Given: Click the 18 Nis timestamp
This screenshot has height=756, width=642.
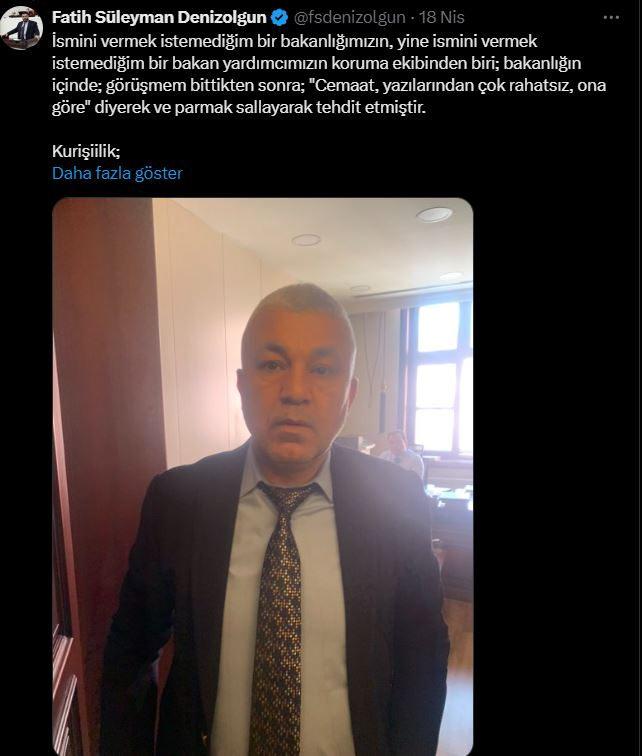Looking at the screenshot, I should (x=441, y=17).
